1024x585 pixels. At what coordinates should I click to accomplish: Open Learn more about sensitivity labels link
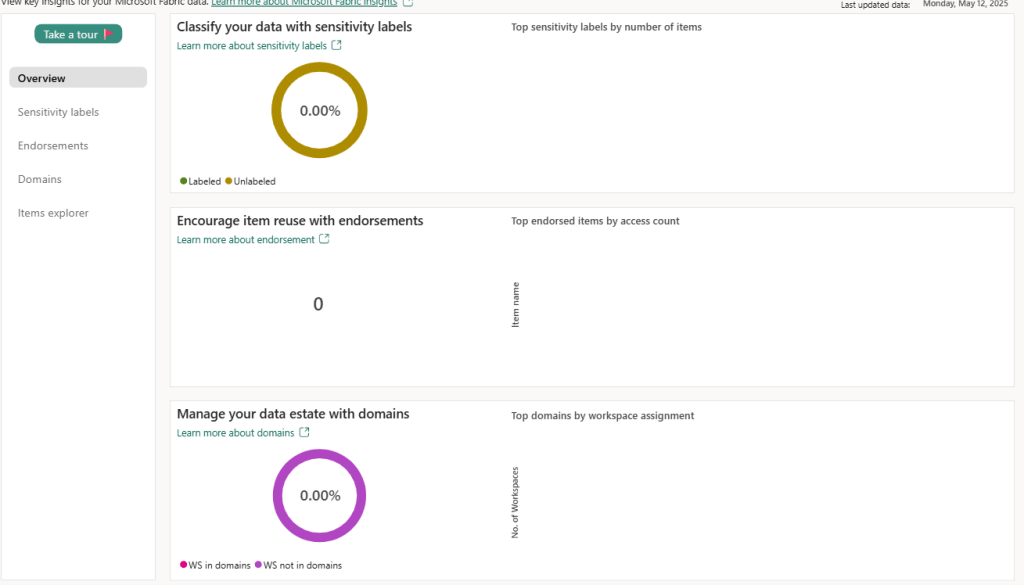coord(252,46)
